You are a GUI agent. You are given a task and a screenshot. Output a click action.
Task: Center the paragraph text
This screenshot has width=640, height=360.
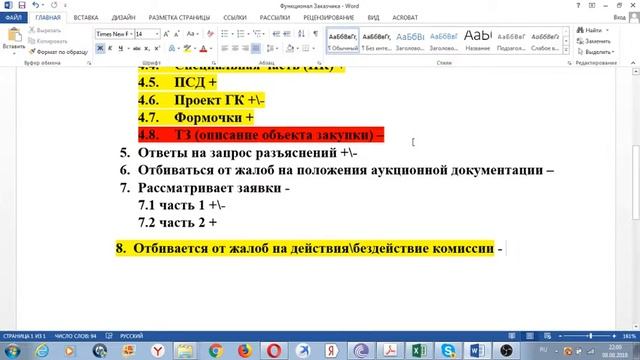click(235, 48)
